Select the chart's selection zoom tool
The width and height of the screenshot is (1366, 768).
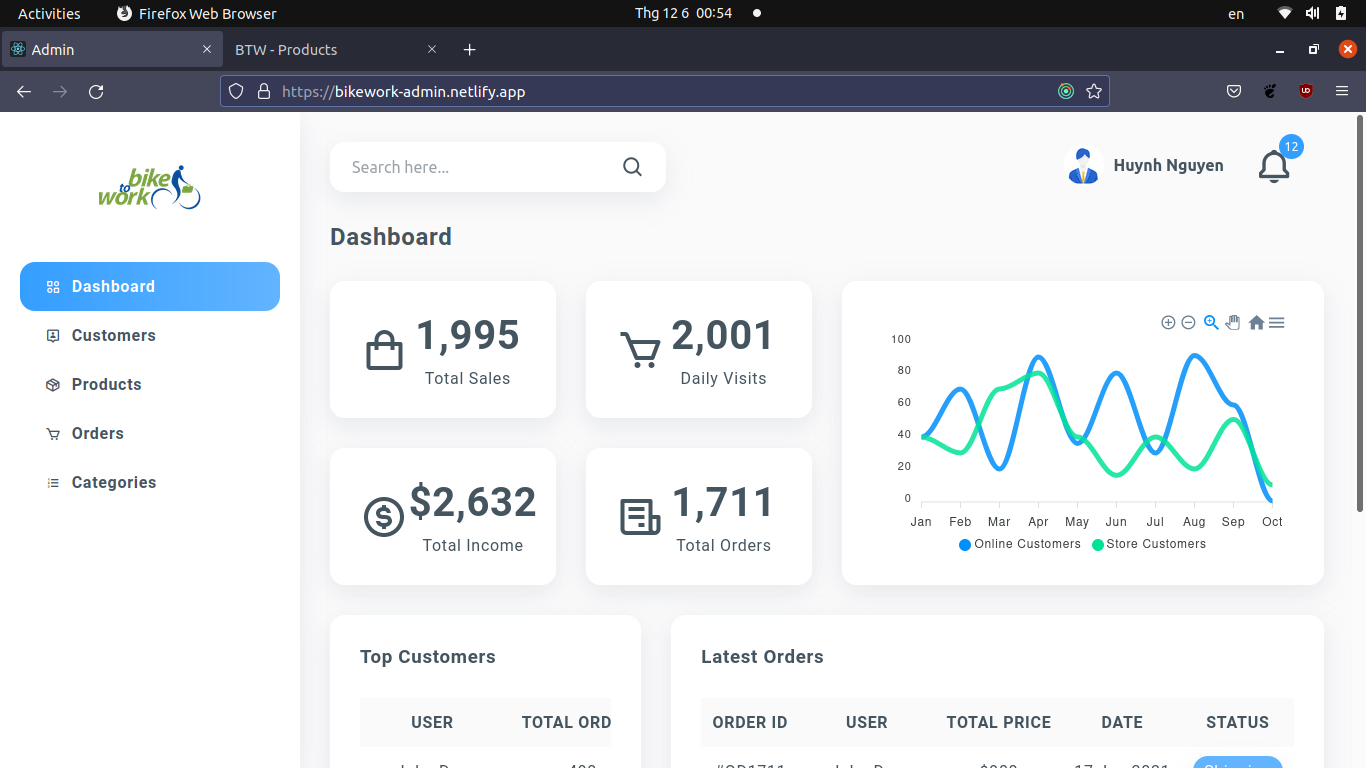[x=1210, y=322]
